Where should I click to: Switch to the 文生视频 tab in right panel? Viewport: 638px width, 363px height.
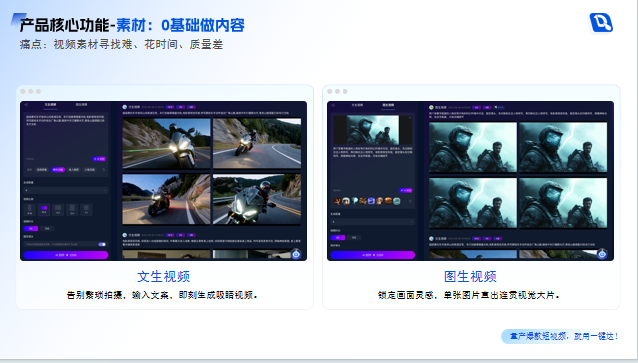click(x=357, y=105)
